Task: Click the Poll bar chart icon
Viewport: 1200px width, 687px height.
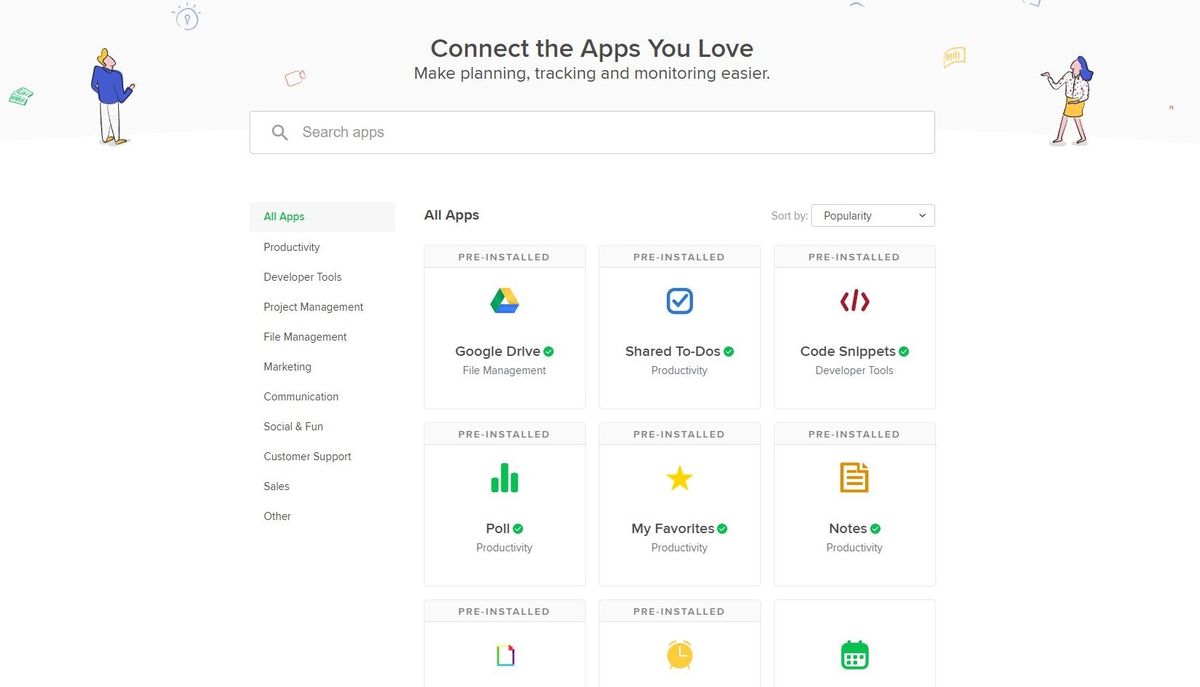Action: pyautogui.click(x=504, y=478)
